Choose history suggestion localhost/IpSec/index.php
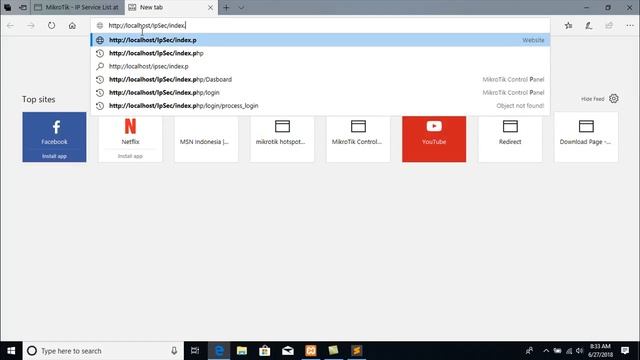640x360 pixels. pyautogui.click(x=320, y=53)
